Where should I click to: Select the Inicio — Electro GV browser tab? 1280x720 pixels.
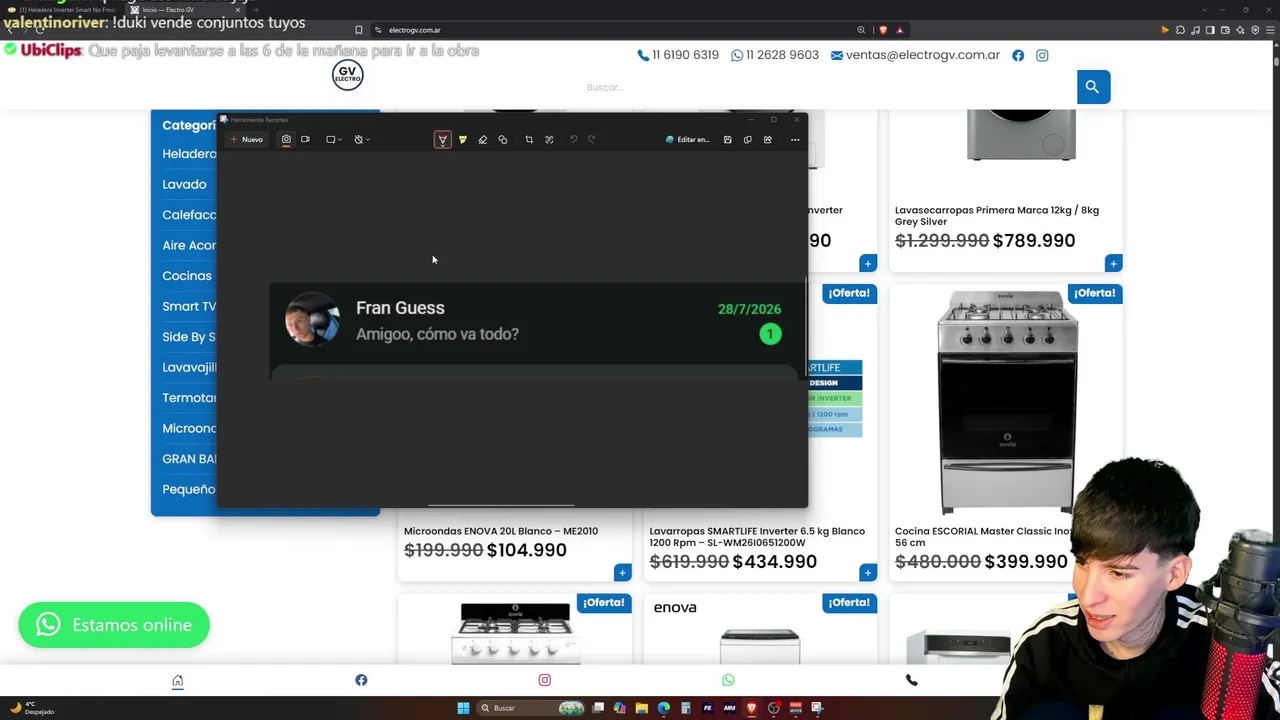[x=186, y=10]
